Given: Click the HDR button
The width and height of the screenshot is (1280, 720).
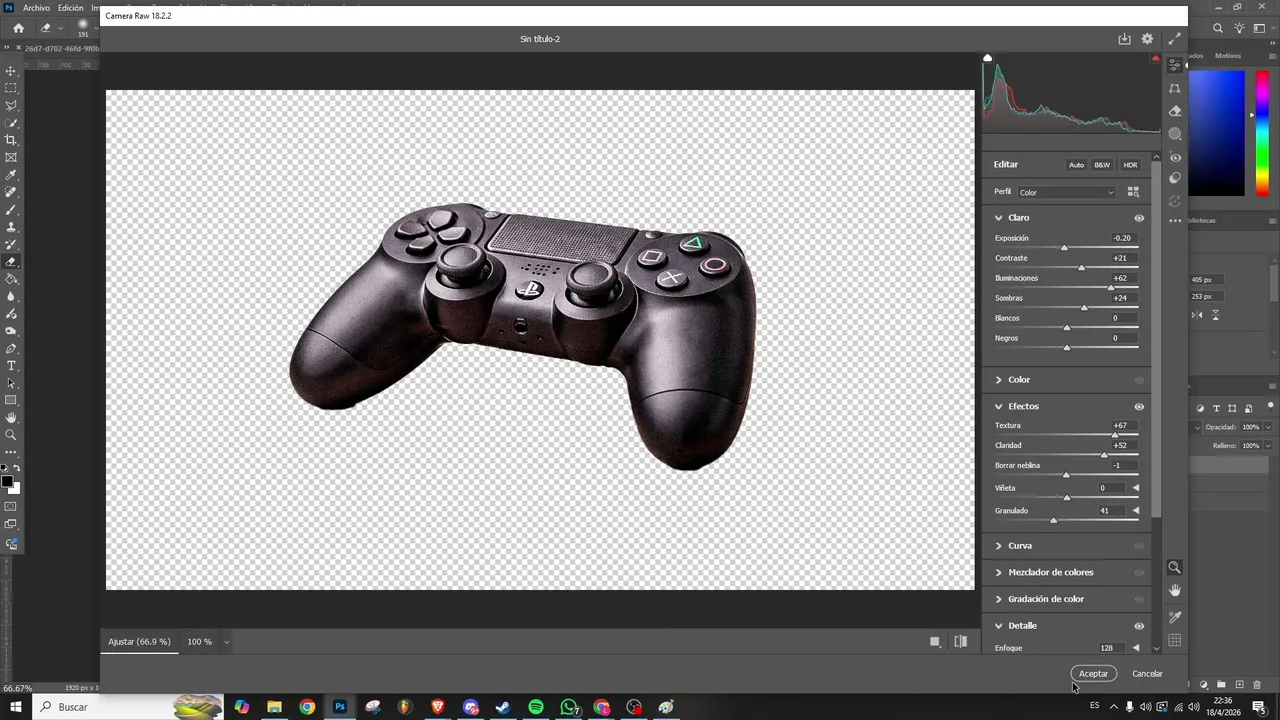Looking at the screenshot, I should [x=1130, y=165].
